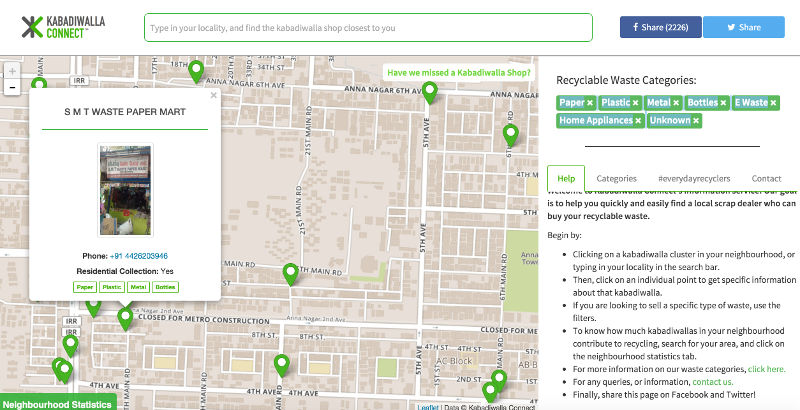Remove the Bottles category filter
The image size is (800, 410).
[x=723, y=103]
